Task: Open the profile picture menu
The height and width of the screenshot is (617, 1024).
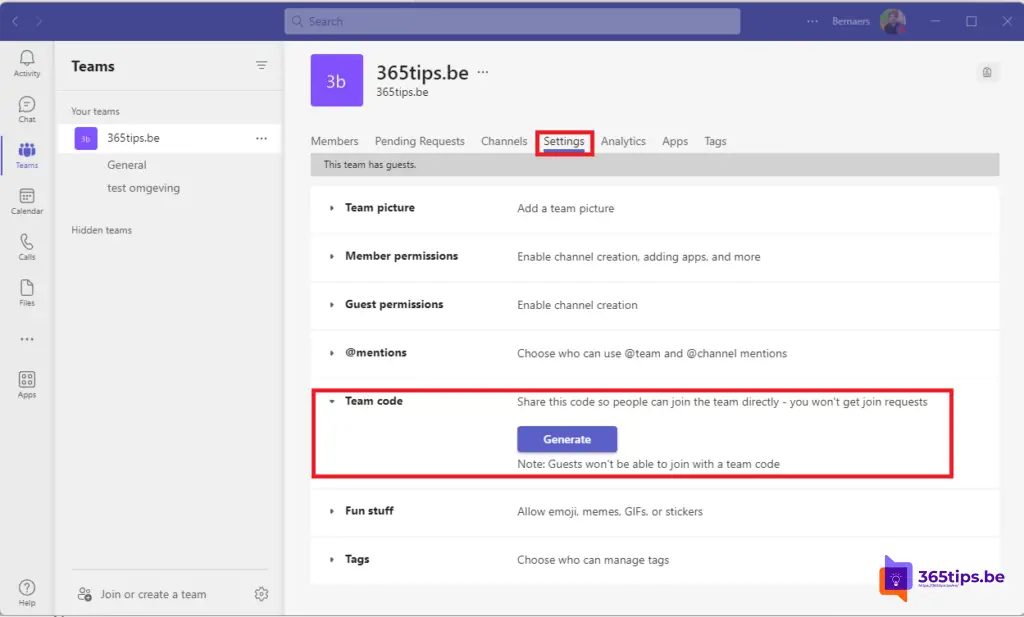Action: coord(892,21)
